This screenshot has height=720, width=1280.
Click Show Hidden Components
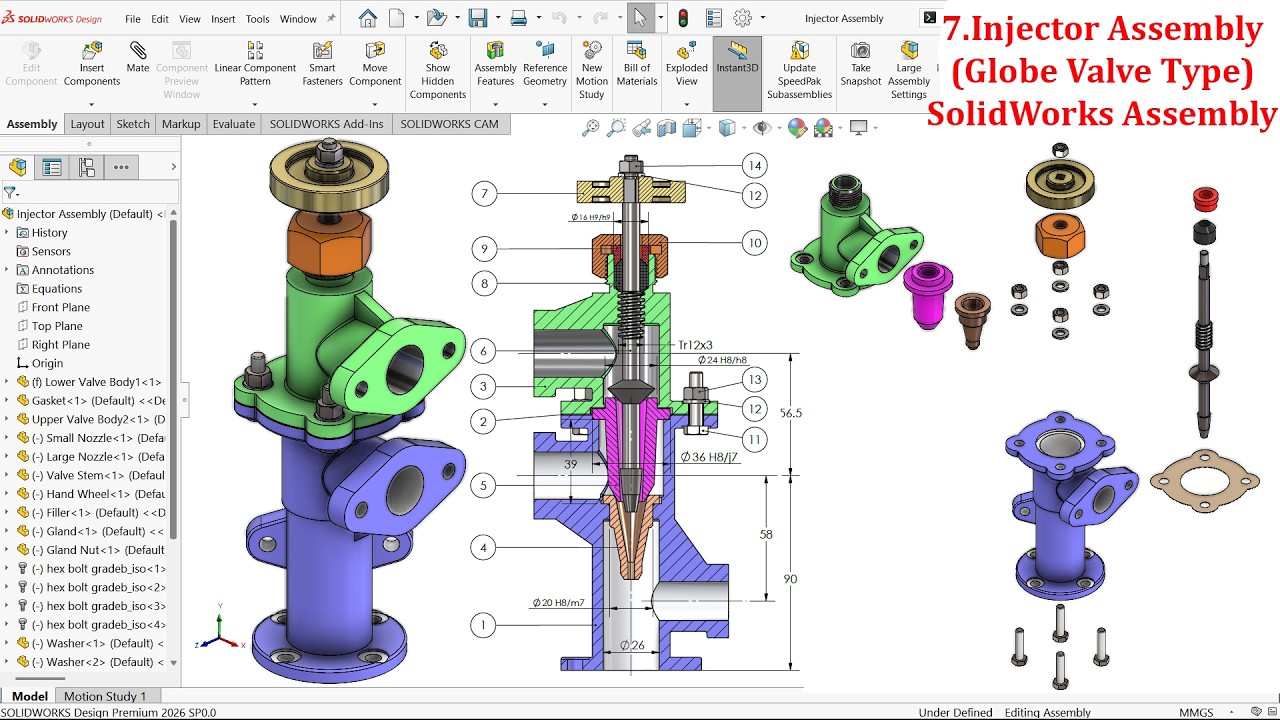click(x=438, y=70)
